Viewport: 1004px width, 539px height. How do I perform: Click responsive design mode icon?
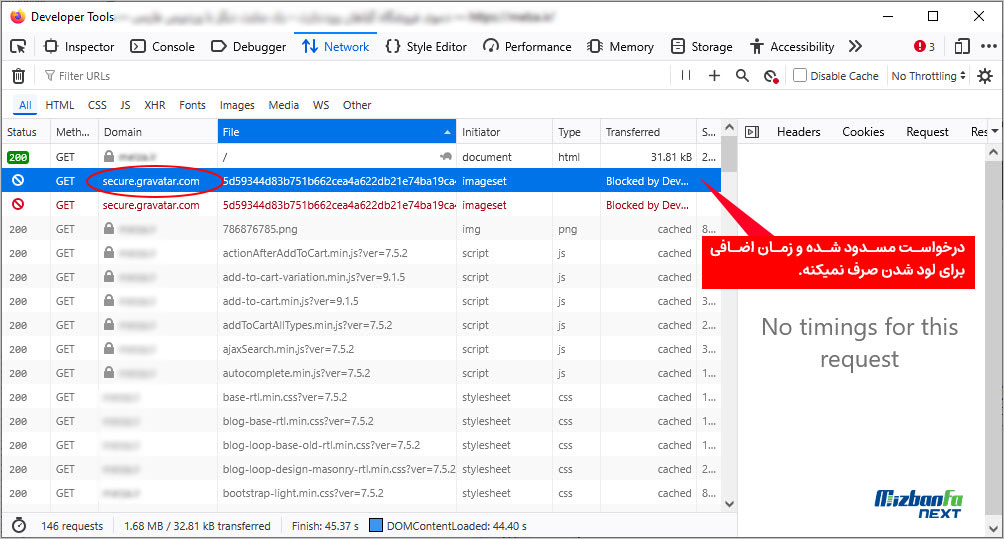962,46
